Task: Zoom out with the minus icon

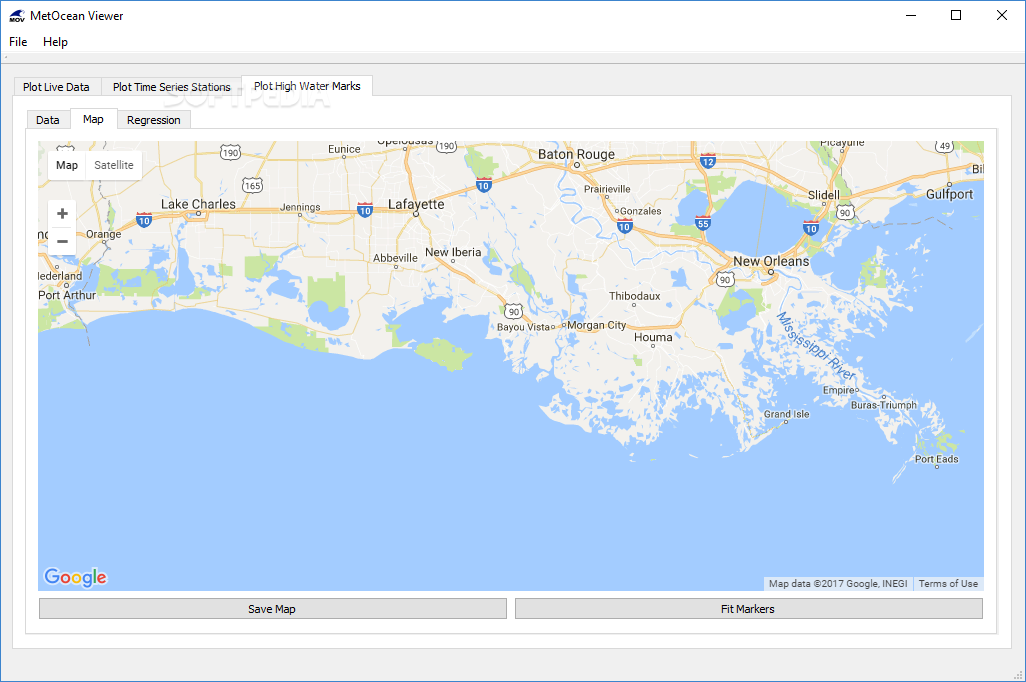Action: click(x=62, y=241)
